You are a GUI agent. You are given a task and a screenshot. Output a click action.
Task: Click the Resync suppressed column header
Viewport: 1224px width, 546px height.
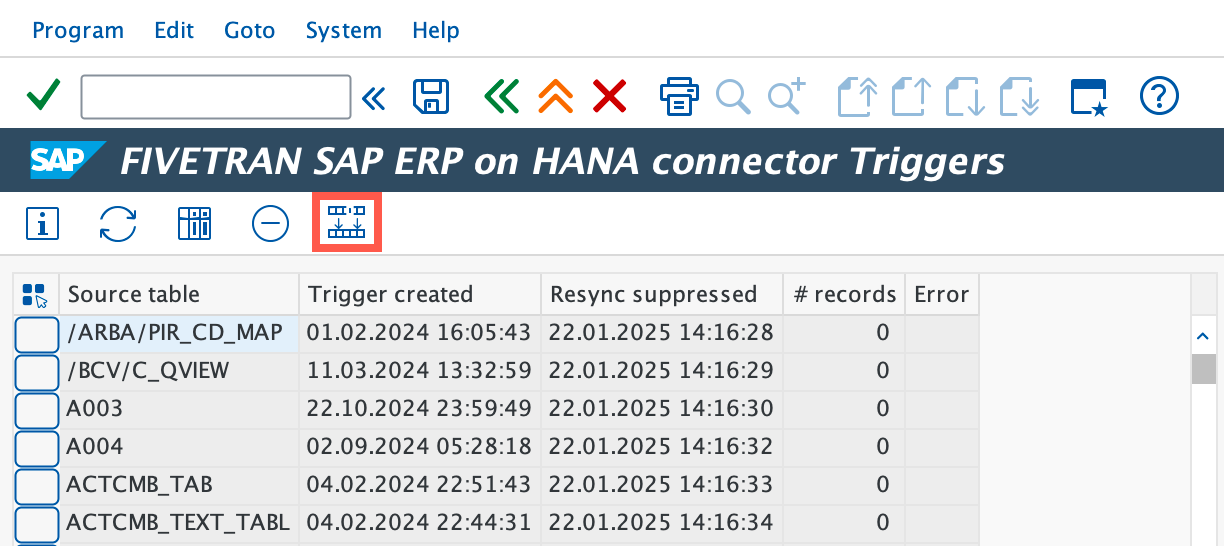tap(662, 295)
